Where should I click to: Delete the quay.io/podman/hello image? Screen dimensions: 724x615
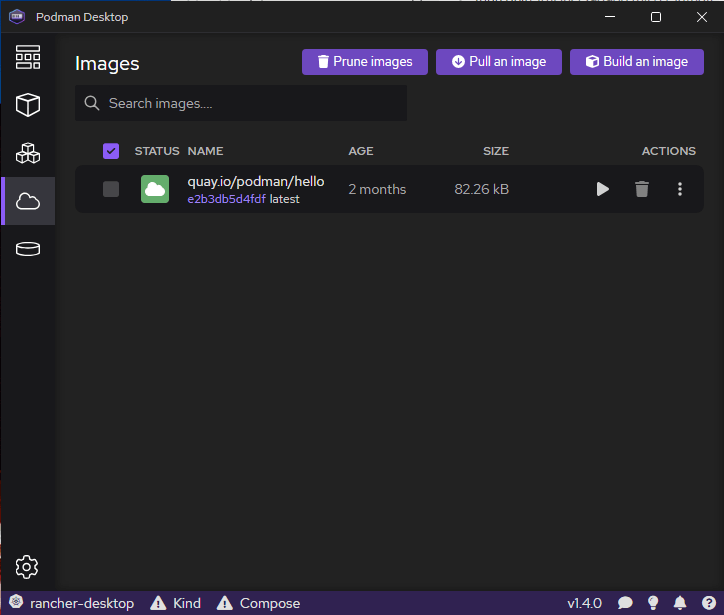coord(641,189)
